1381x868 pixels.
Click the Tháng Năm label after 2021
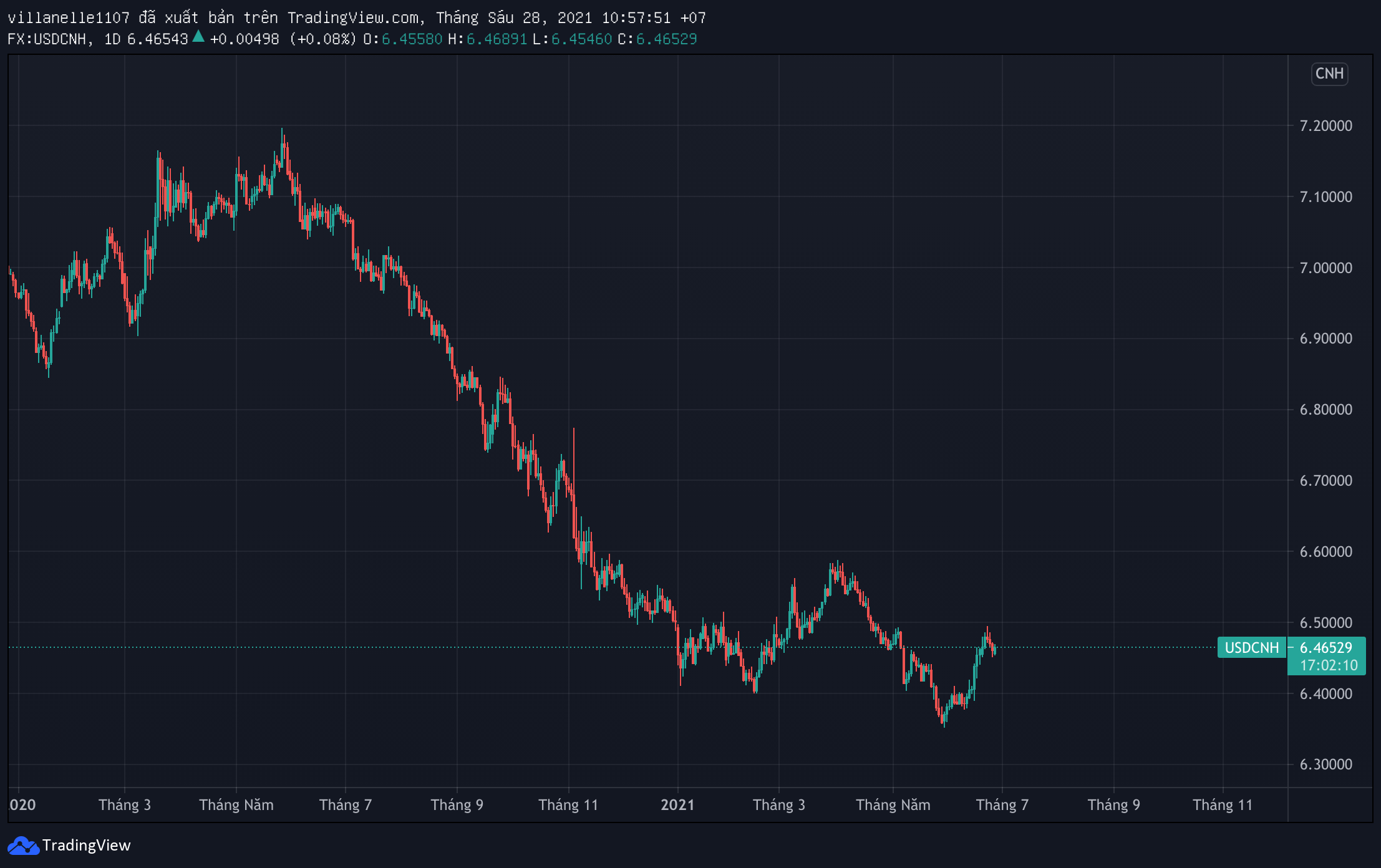click(893, 805)
